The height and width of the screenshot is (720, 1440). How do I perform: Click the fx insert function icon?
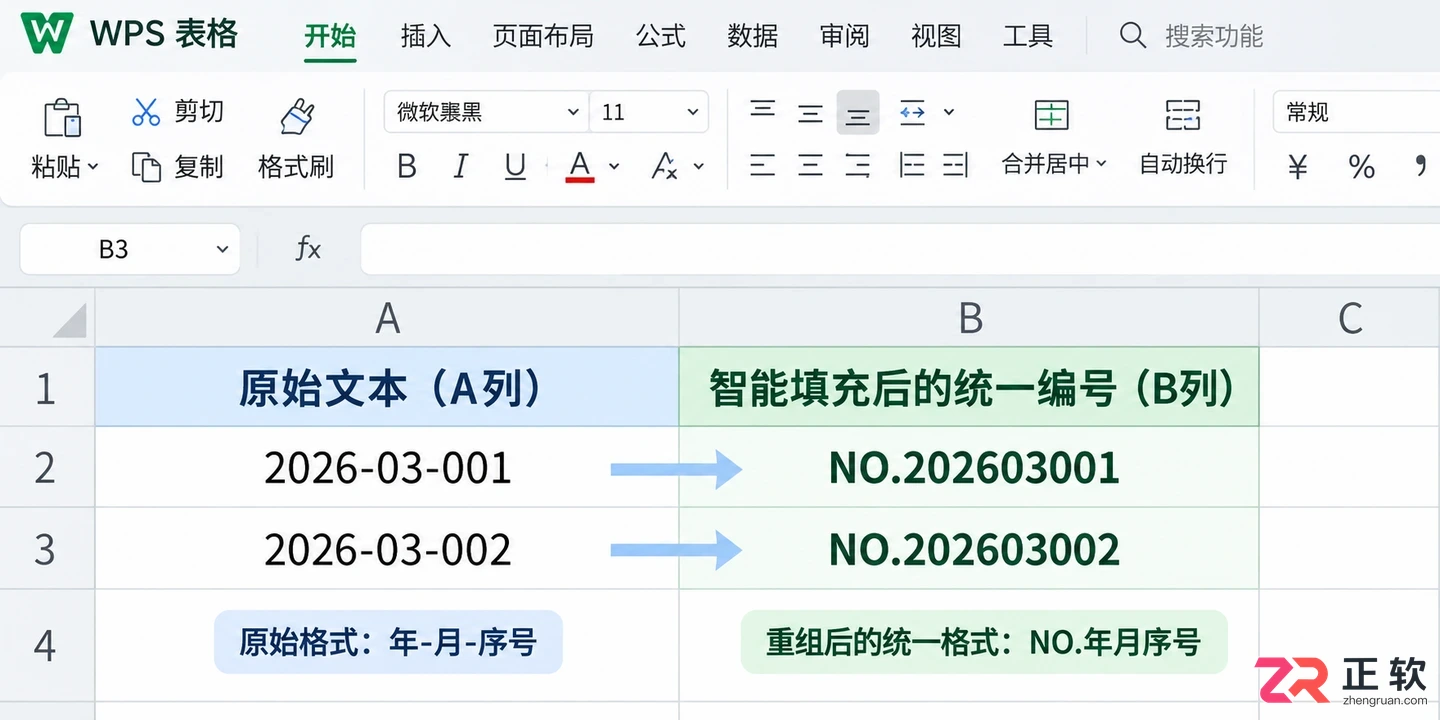308,249
